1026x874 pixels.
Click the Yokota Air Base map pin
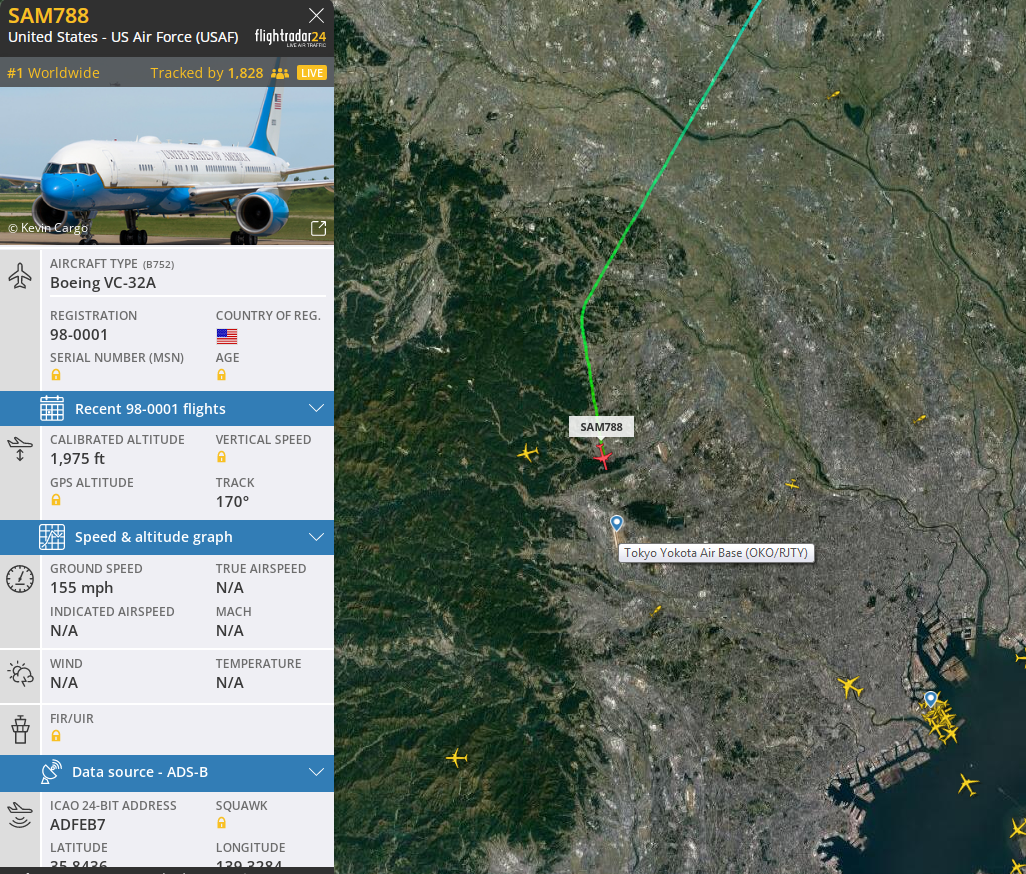pos(616,523)
